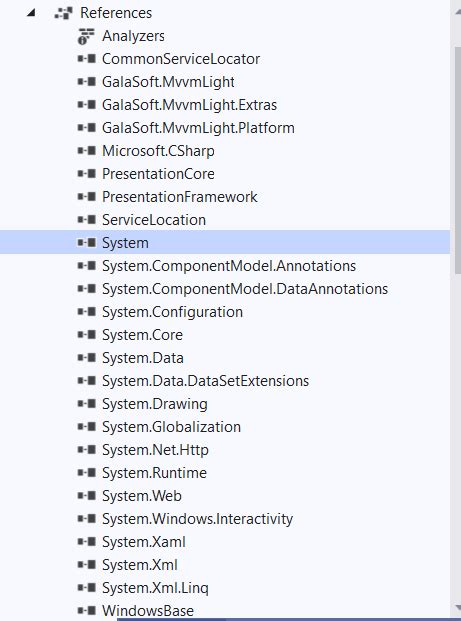461x621 pixels.
Task: Select System.Xaml reference text
Action: pyautogui.click(x=144, y=541)
